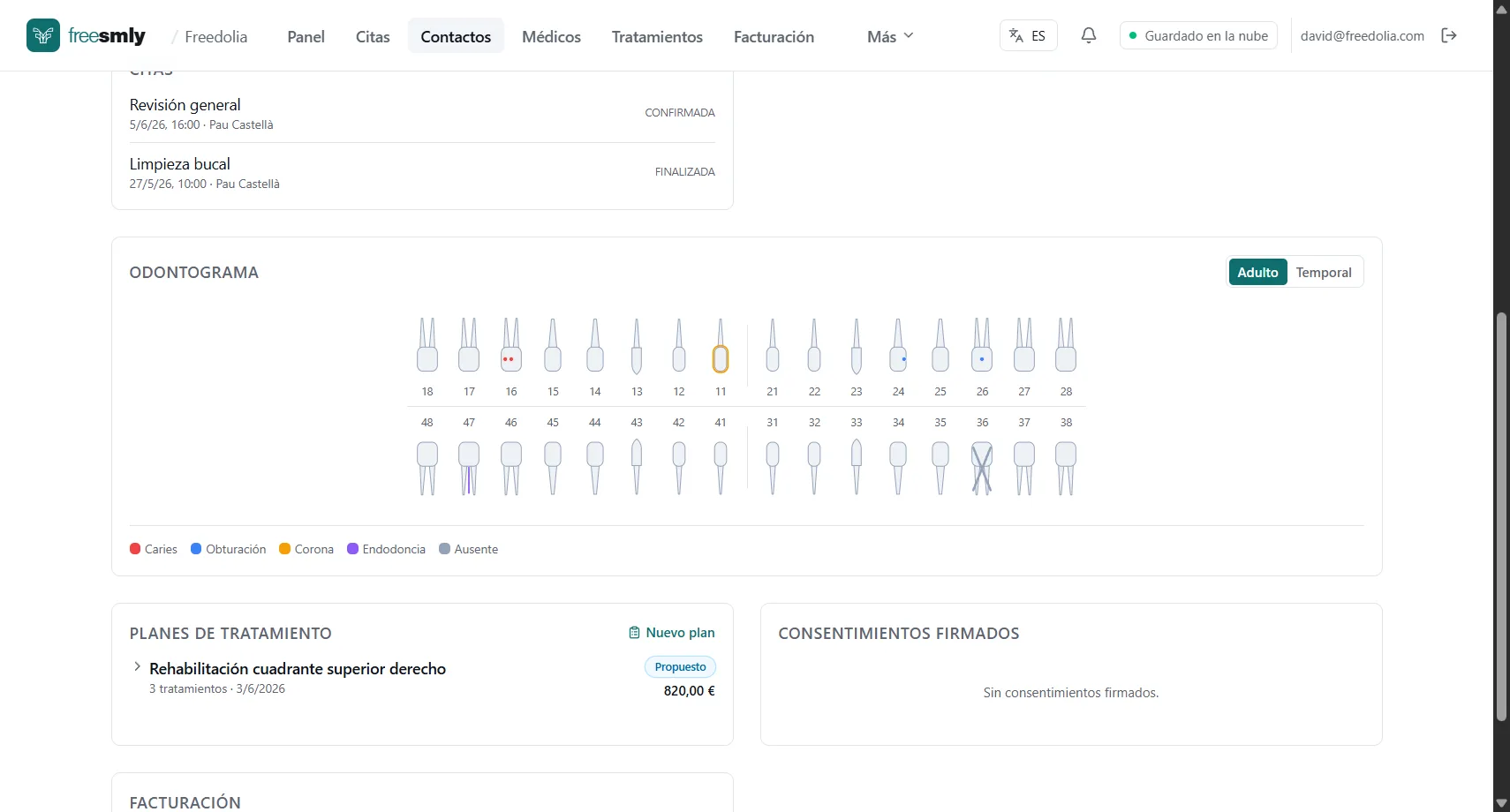Select absent tooth 36 marked with X
The image size is (1510, 812).
point(982,468)
